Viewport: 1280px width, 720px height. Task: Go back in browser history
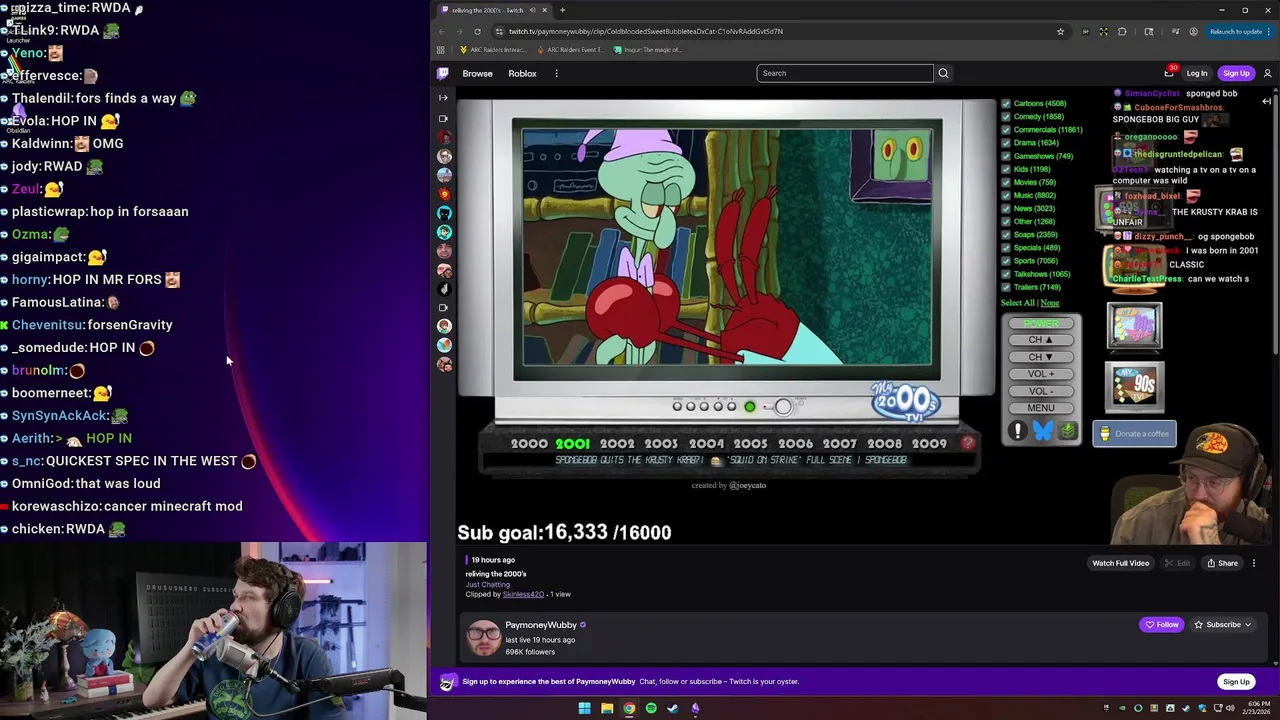tap(441, 31)
